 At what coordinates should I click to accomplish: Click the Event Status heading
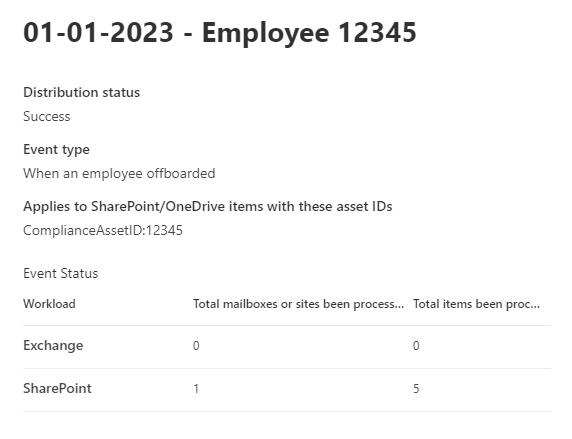[x=61, y=273]
